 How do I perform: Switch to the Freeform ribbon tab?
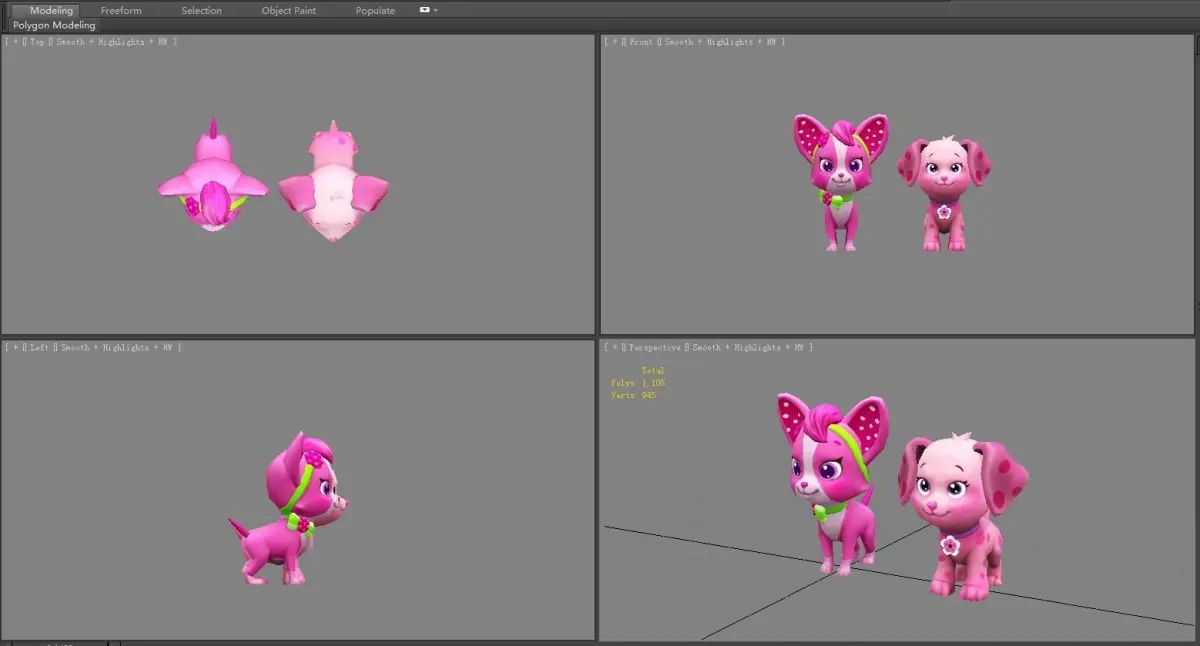(121, 10)
